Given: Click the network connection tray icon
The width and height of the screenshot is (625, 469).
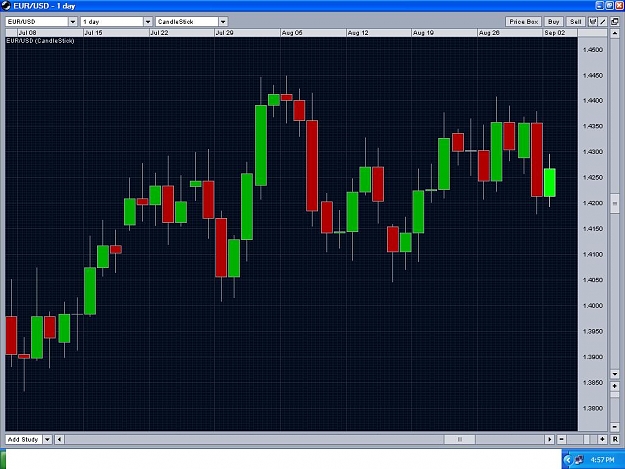Looking at the screenshot, I should 579,460.
